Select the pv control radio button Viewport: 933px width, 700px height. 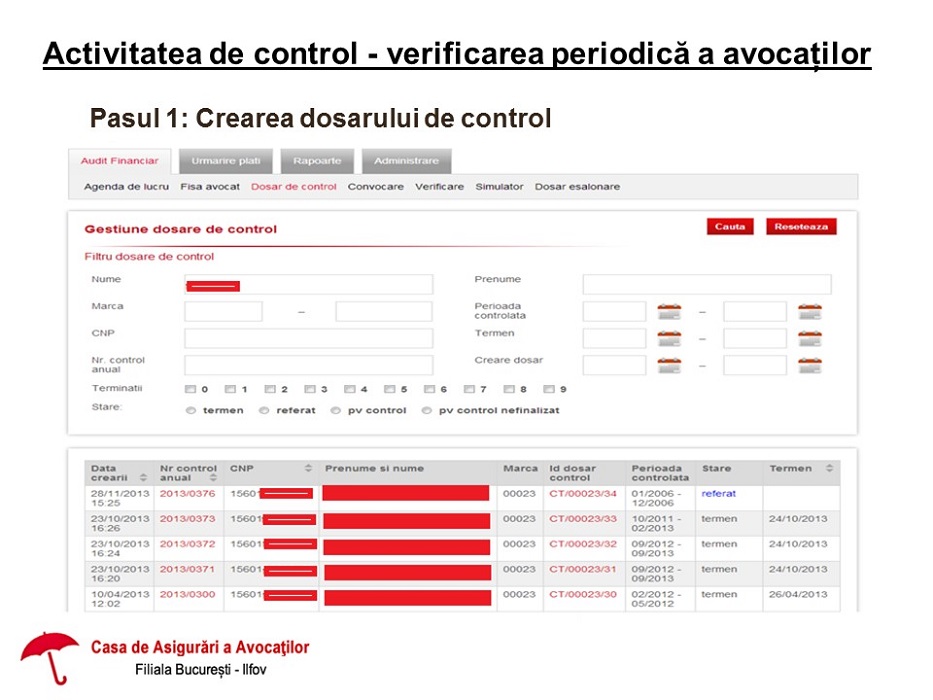pos(337,409)
